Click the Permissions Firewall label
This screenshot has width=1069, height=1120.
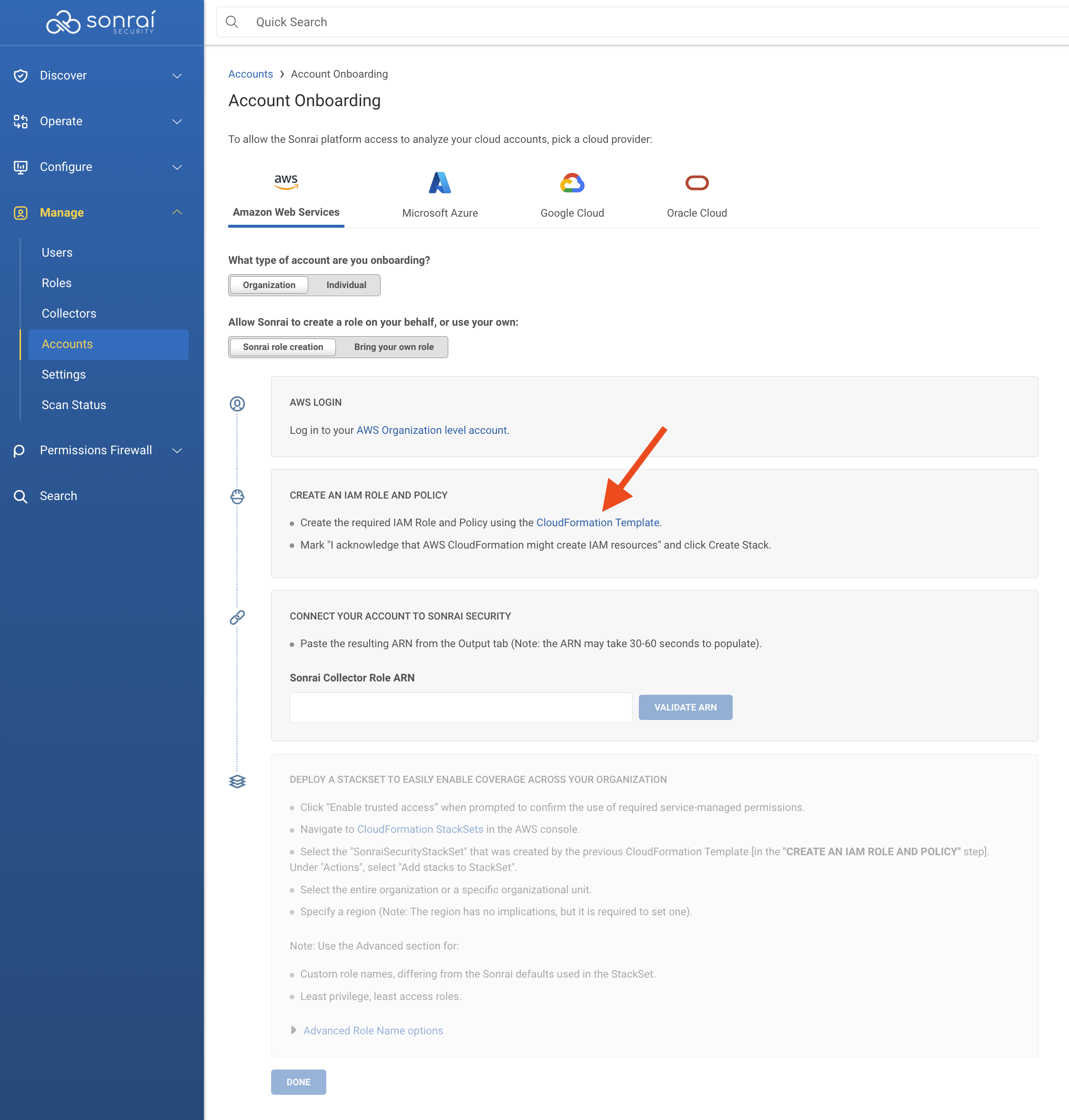click(x=96, y=450)
